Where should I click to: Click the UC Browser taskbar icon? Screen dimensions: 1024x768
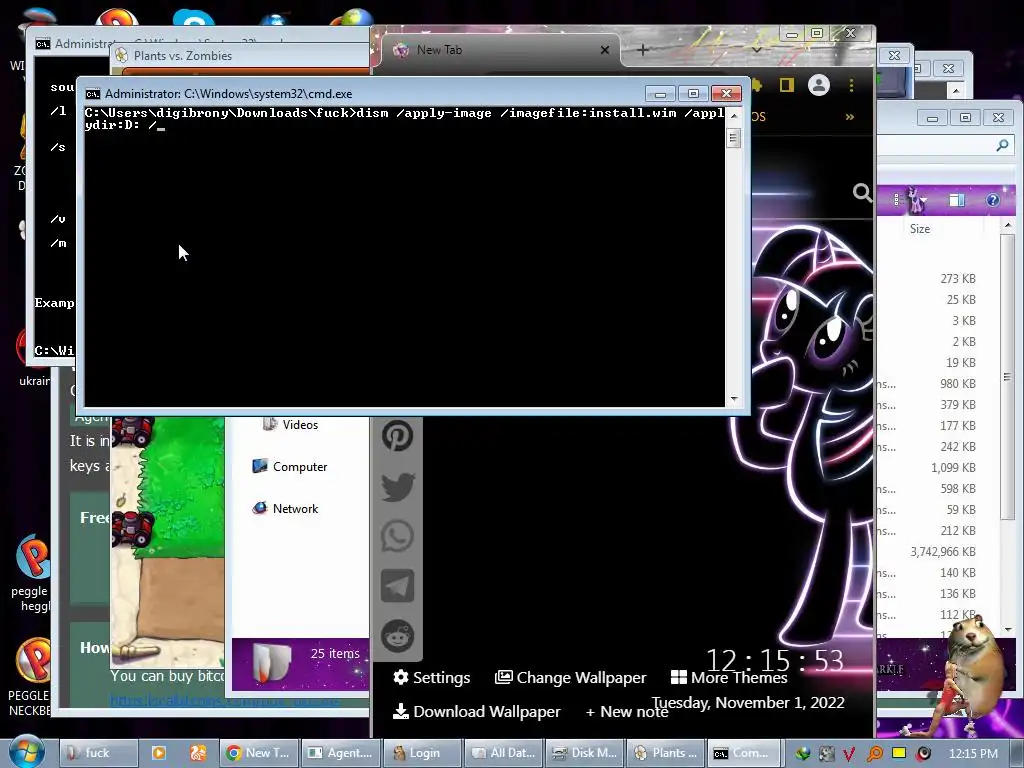(x=198, y=753)
